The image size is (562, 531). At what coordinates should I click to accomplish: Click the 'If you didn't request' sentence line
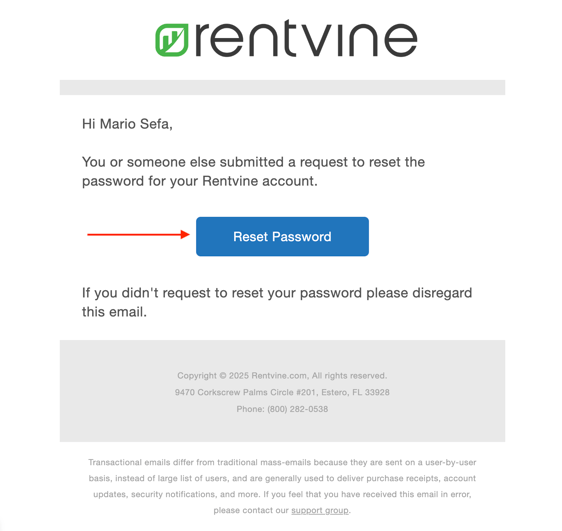pos(277,293)
